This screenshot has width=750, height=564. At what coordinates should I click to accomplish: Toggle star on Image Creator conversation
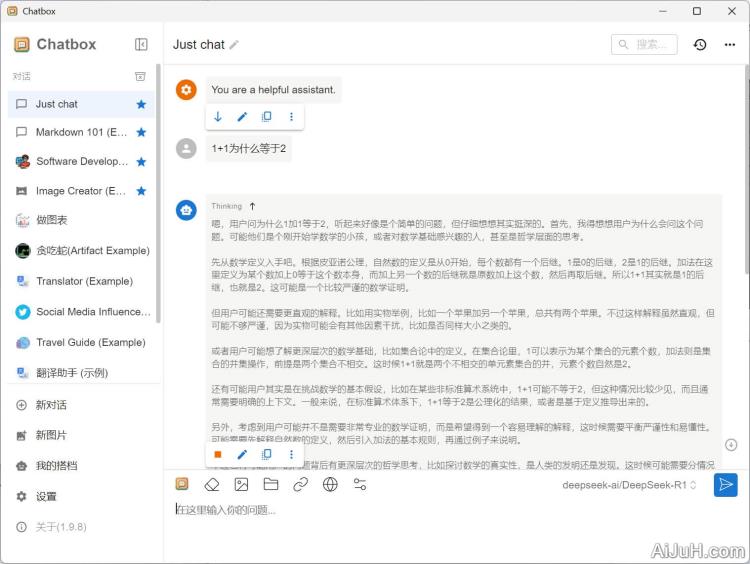click(x=141, y=190)
